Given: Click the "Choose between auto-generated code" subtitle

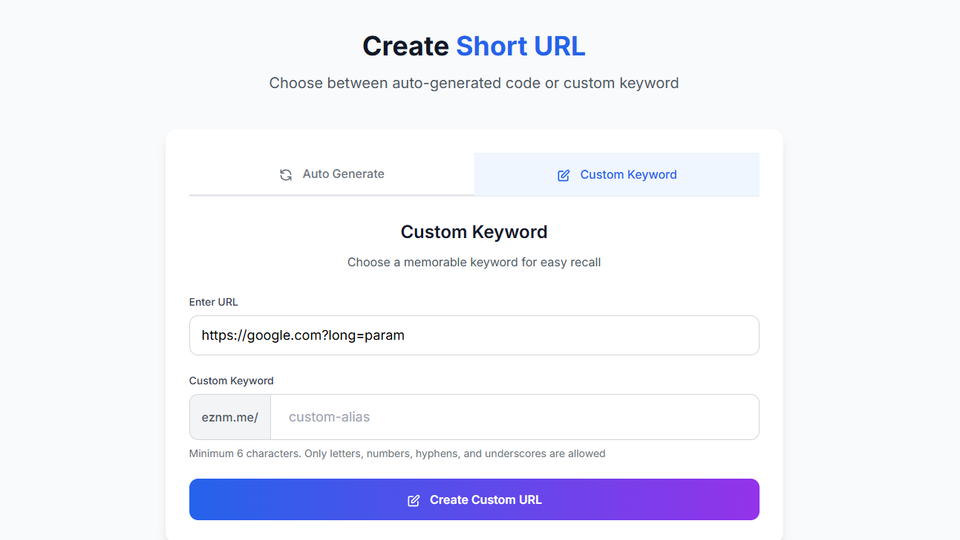Looking at the screenshot, I should 474,83.
